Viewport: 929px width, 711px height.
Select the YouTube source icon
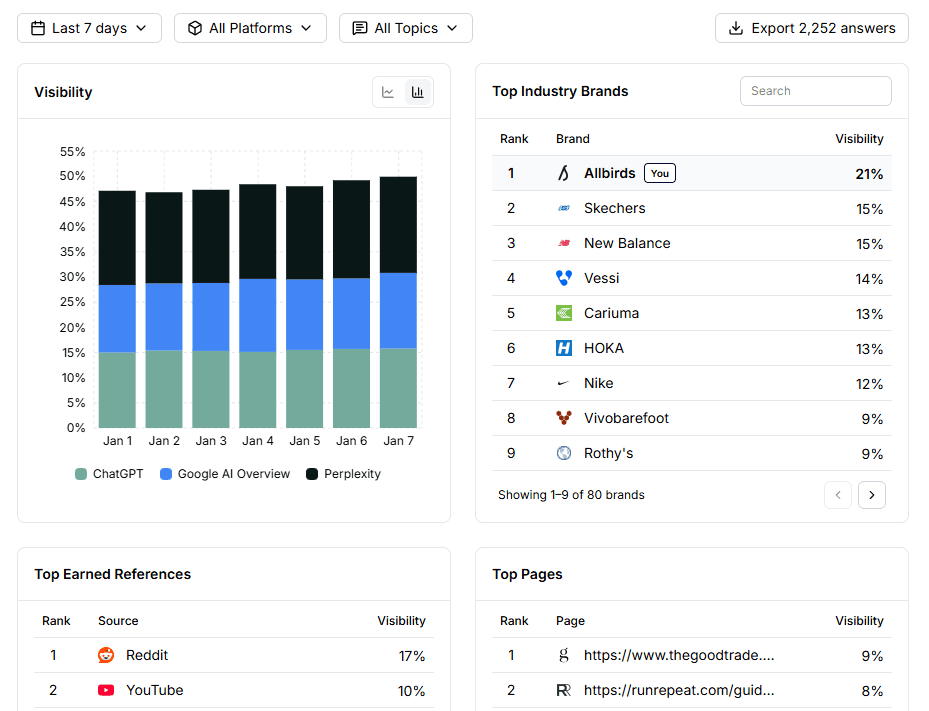tap(106, 690)
